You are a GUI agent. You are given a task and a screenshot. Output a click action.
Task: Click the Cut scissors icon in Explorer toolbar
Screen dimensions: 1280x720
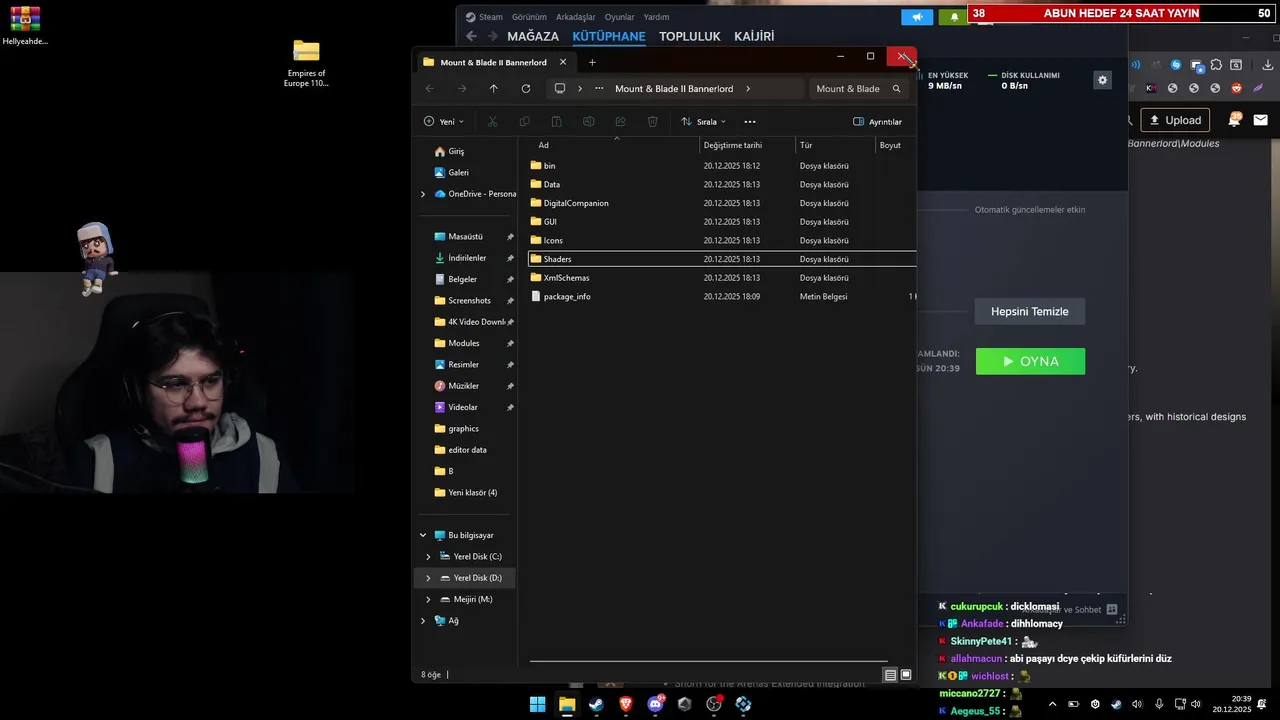(492, 122)
